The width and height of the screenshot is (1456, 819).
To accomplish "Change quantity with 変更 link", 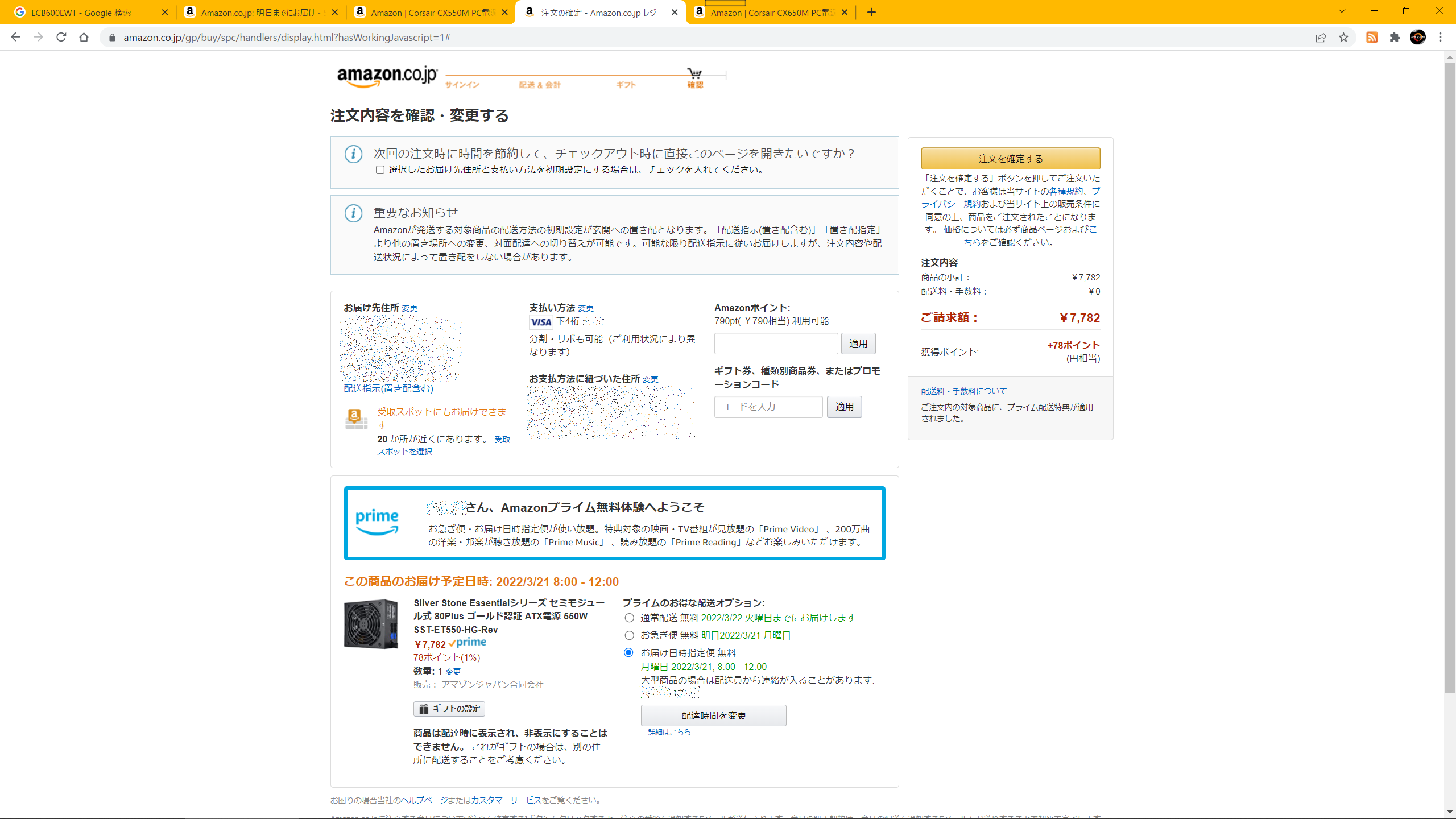I will [453, 672].
